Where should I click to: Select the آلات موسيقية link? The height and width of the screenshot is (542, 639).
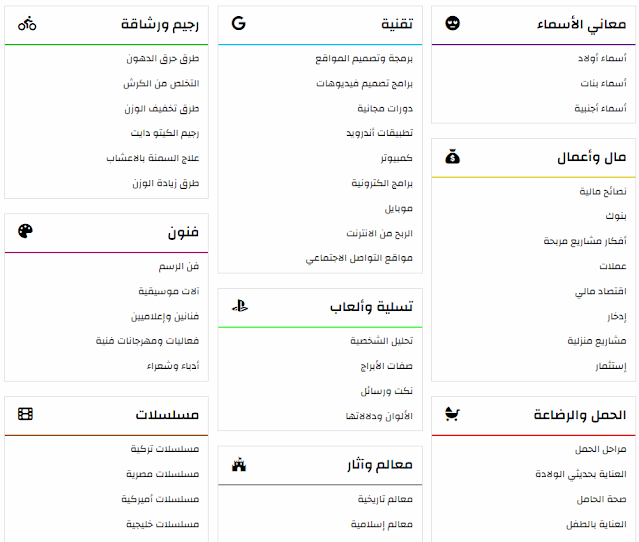[169, 291]
